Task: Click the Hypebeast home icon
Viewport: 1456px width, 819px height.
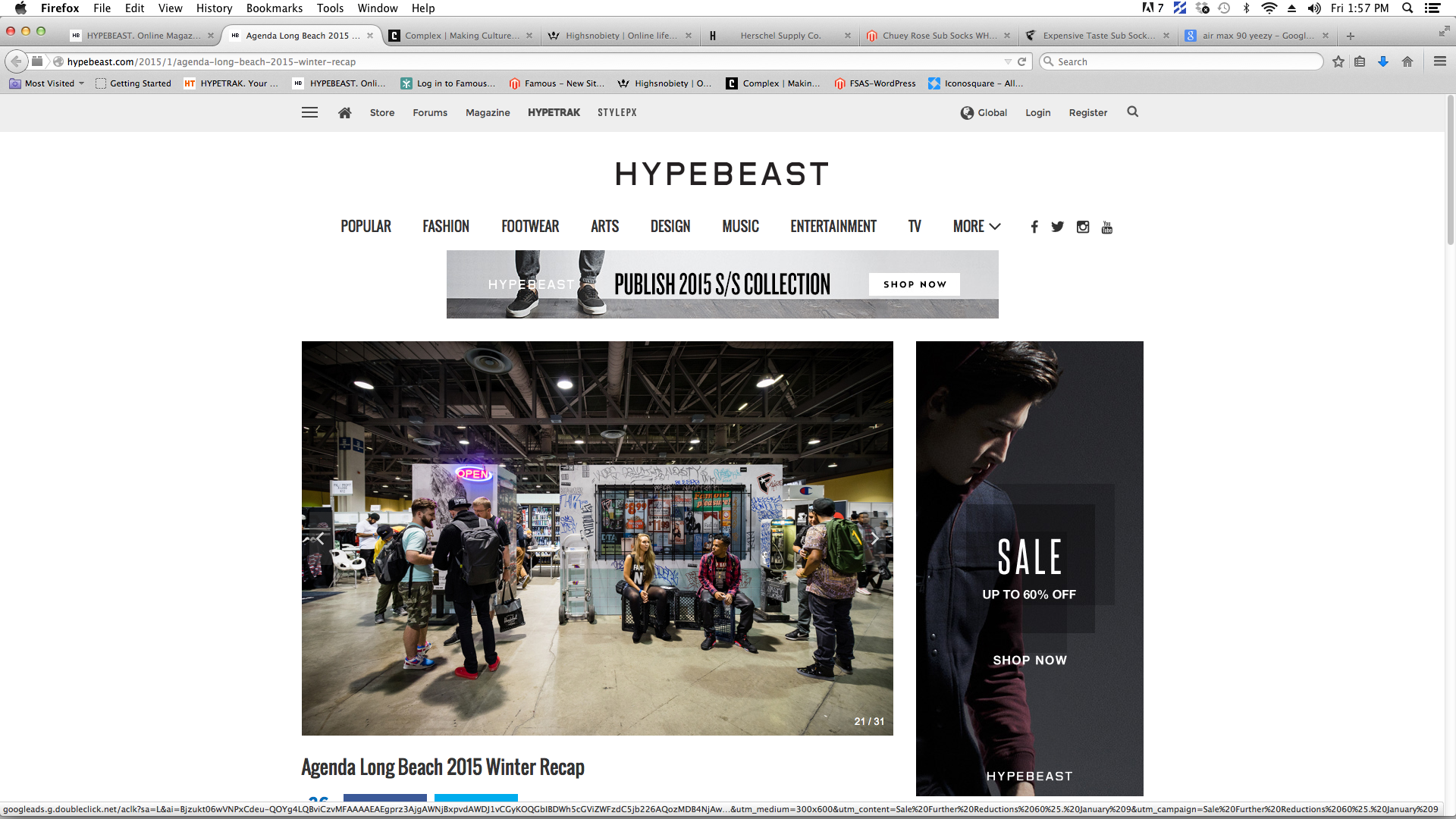Action: click(x=344, y=112)
